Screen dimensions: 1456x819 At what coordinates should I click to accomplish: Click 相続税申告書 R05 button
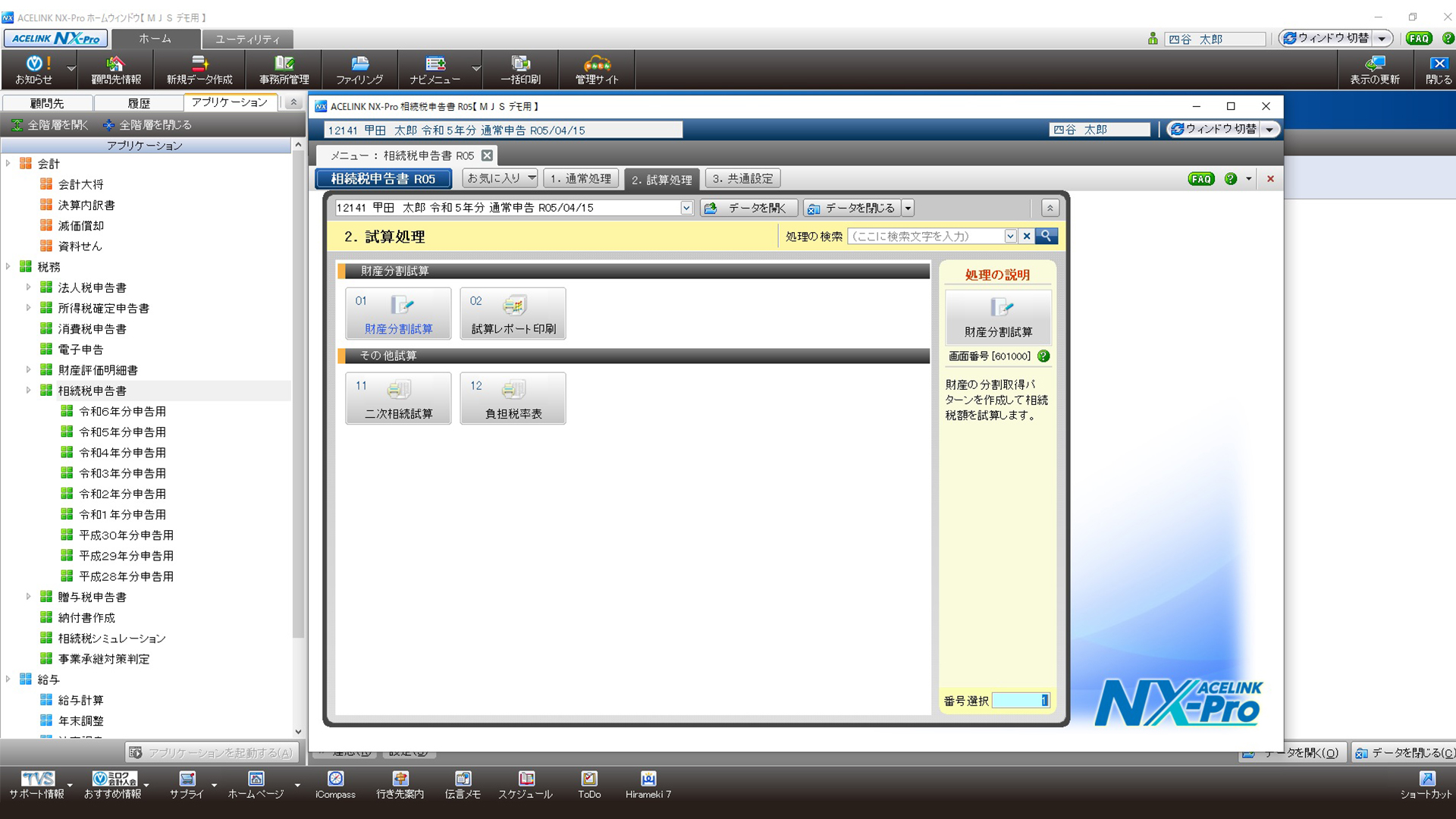tap(383, 179)
